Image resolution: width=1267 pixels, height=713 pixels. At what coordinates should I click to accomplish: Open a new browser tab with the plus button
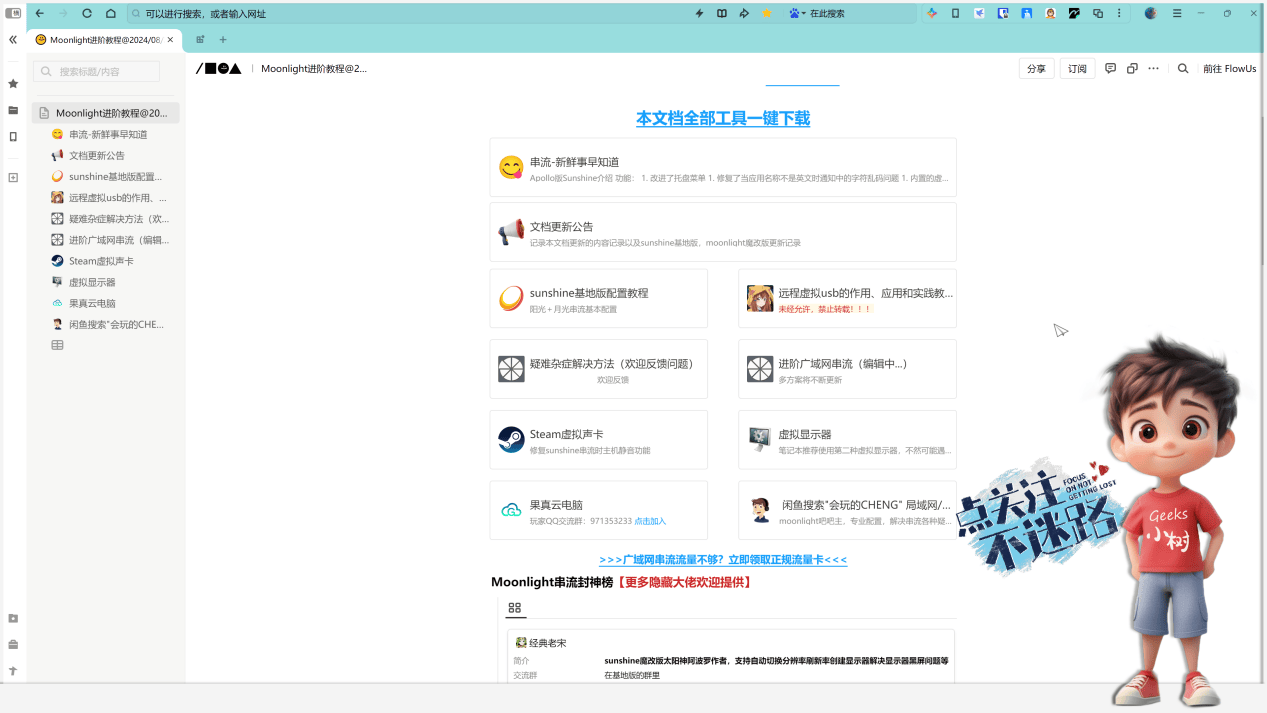(223, 40)
